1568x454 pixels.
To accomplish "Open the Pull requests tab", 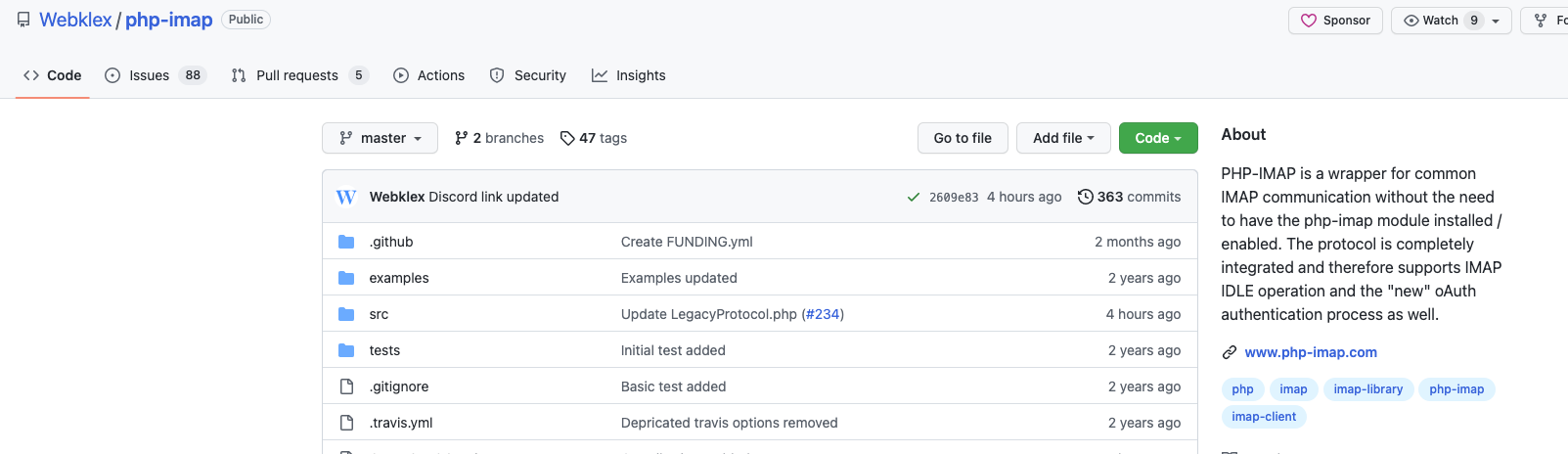I will pyautogui.click(x=298, y=75).
